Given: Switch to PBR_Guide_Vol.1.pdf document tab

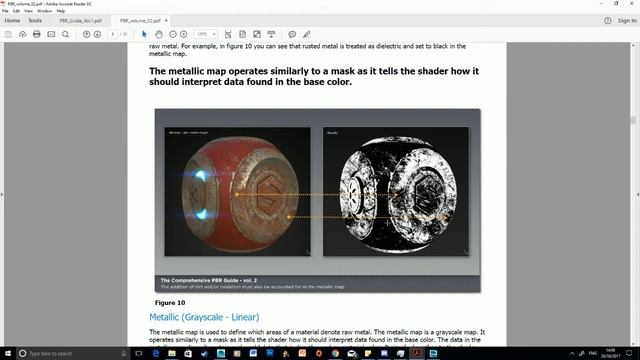Looking at the screenshot, I should pyautogui.click(x=80, y=20).
